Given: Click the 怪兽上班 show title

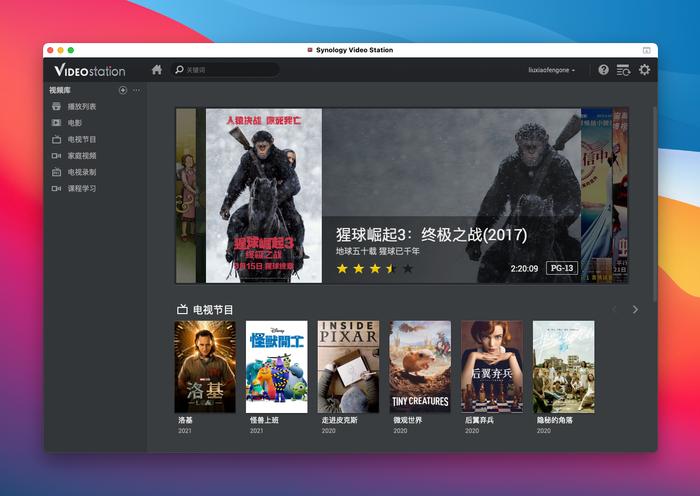Looking at the screenshot, I should 264,420.
